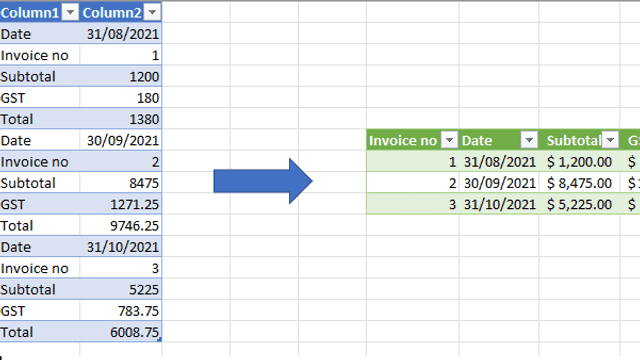Select the Column2 header cell
The height and width of the screenshot is (360, 640).
pyautogui.click(x=121, y=13)
